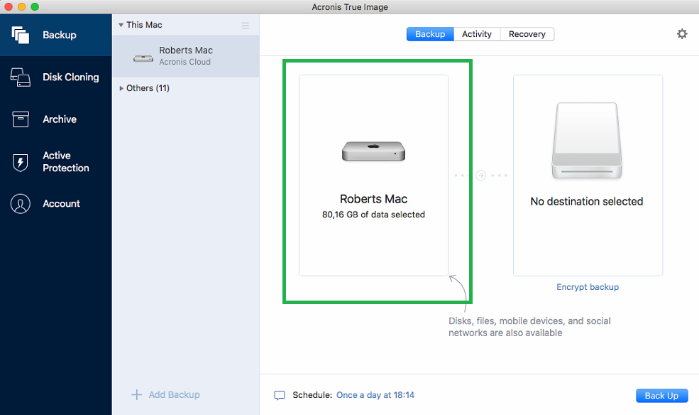Open the Archive box icon
Screen dimensions: 699x415
(x=21, y=119)
